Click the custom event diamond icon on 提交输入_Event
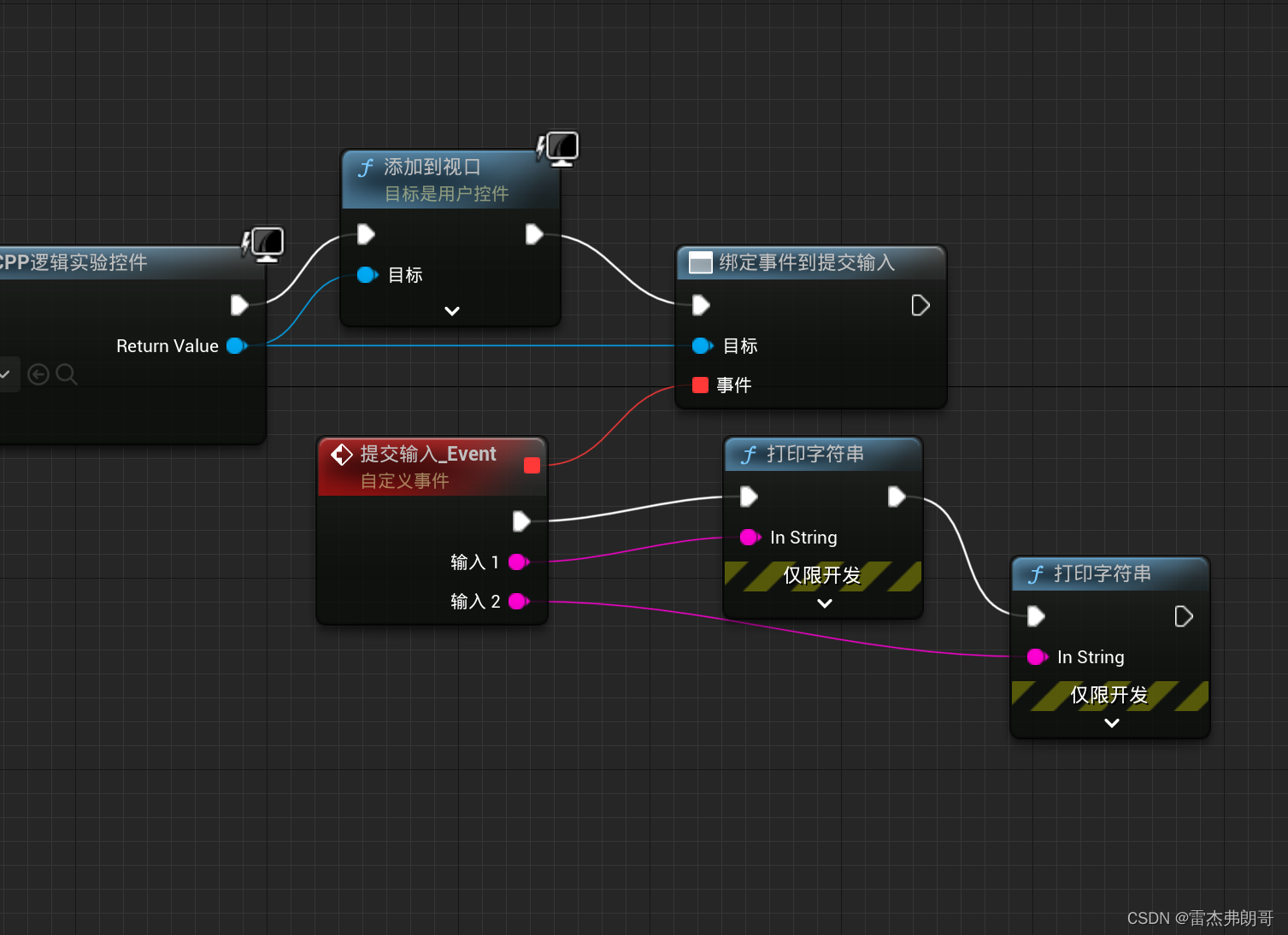Viewport: 1288px width, 935px height. pyautogui.click(x=342, y=454)
